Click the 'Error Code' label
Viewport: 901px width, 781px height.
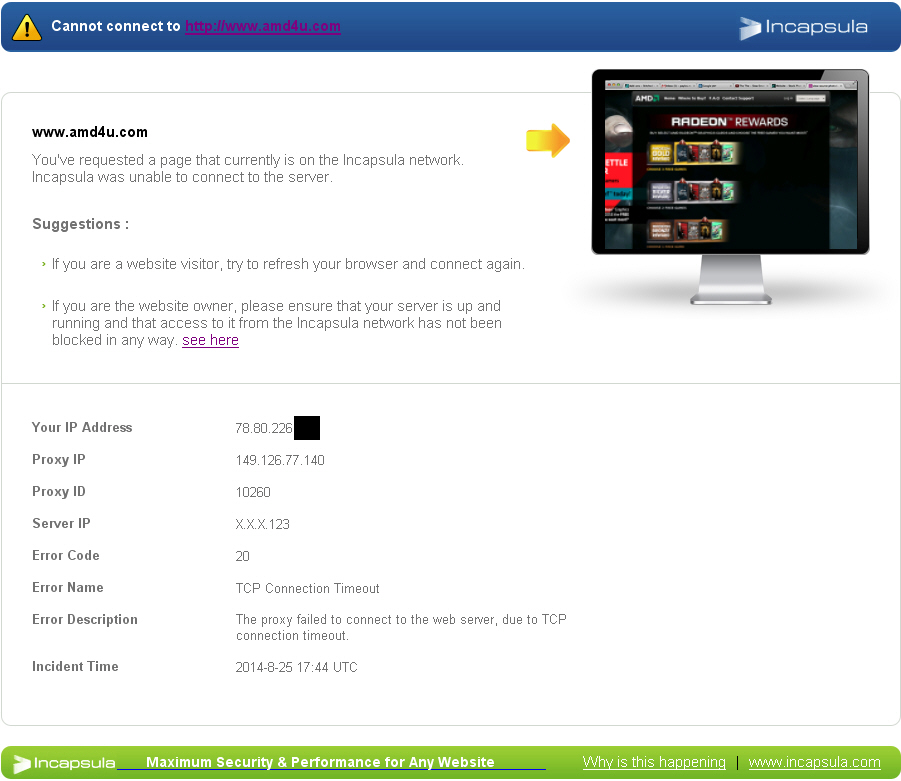click(66, 556)
